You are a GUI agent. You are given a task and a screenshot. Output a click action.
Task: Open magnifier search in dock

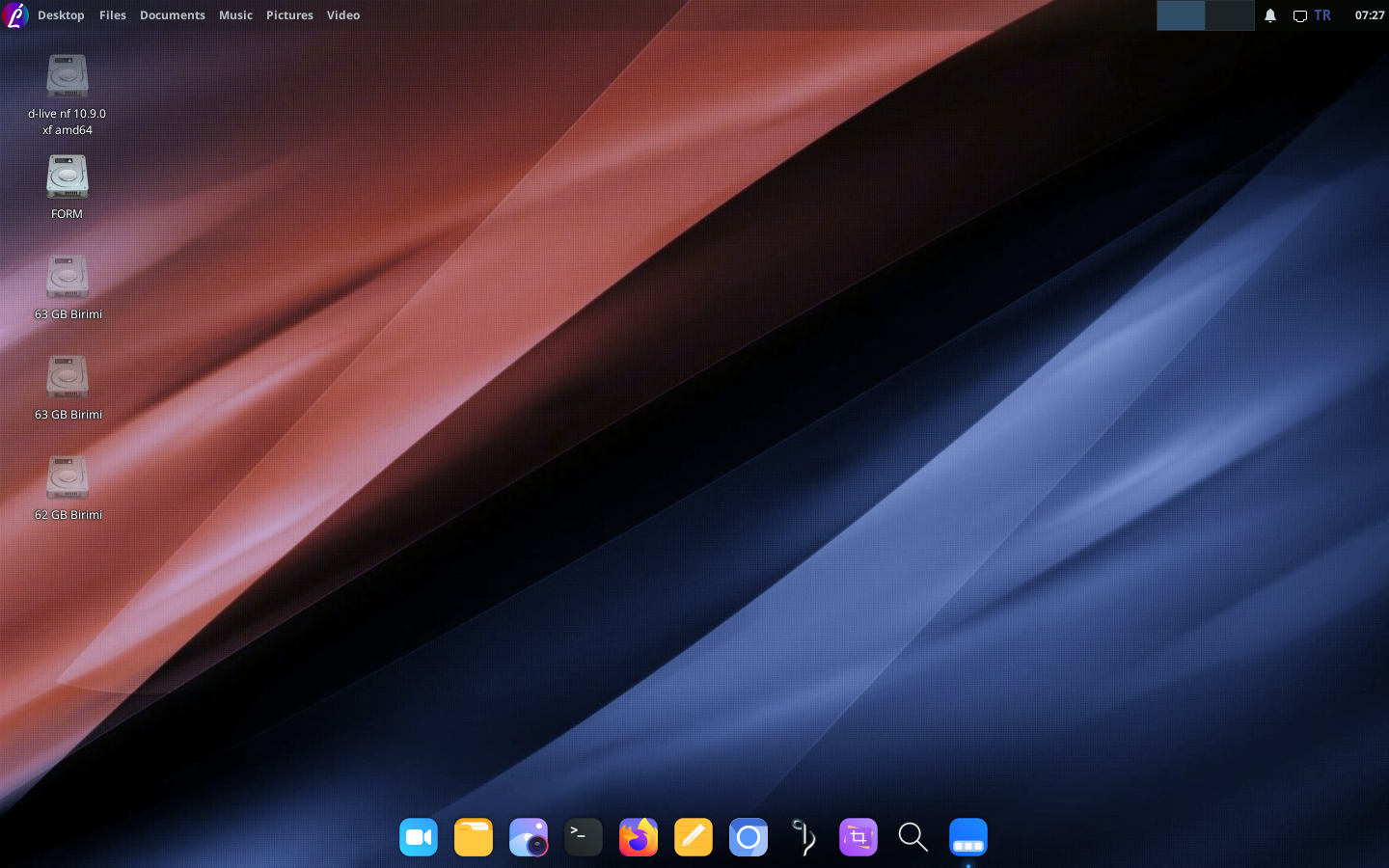[913, 837]
